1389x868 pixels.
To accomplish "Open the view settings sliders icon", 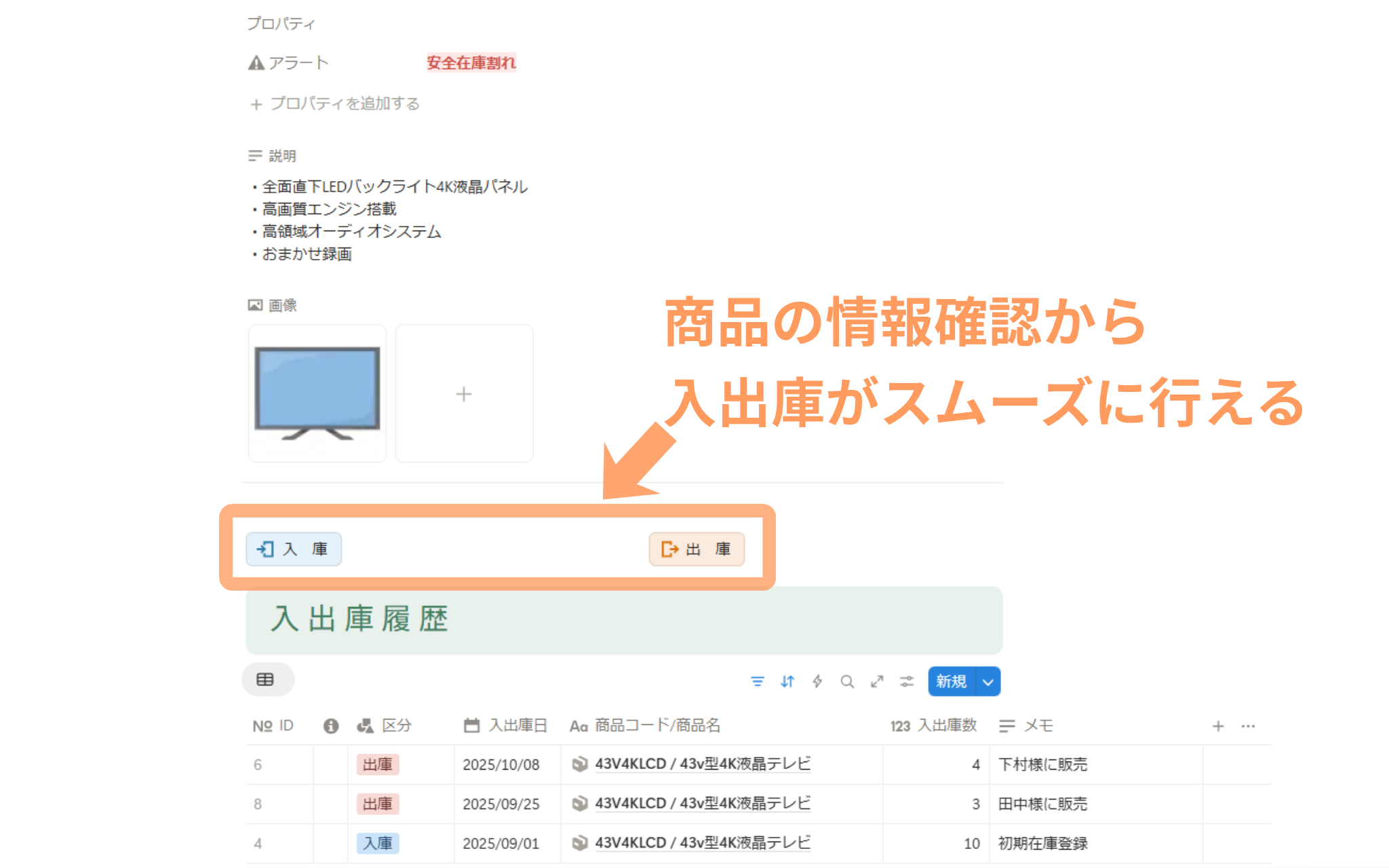I will tap(907, 682).
